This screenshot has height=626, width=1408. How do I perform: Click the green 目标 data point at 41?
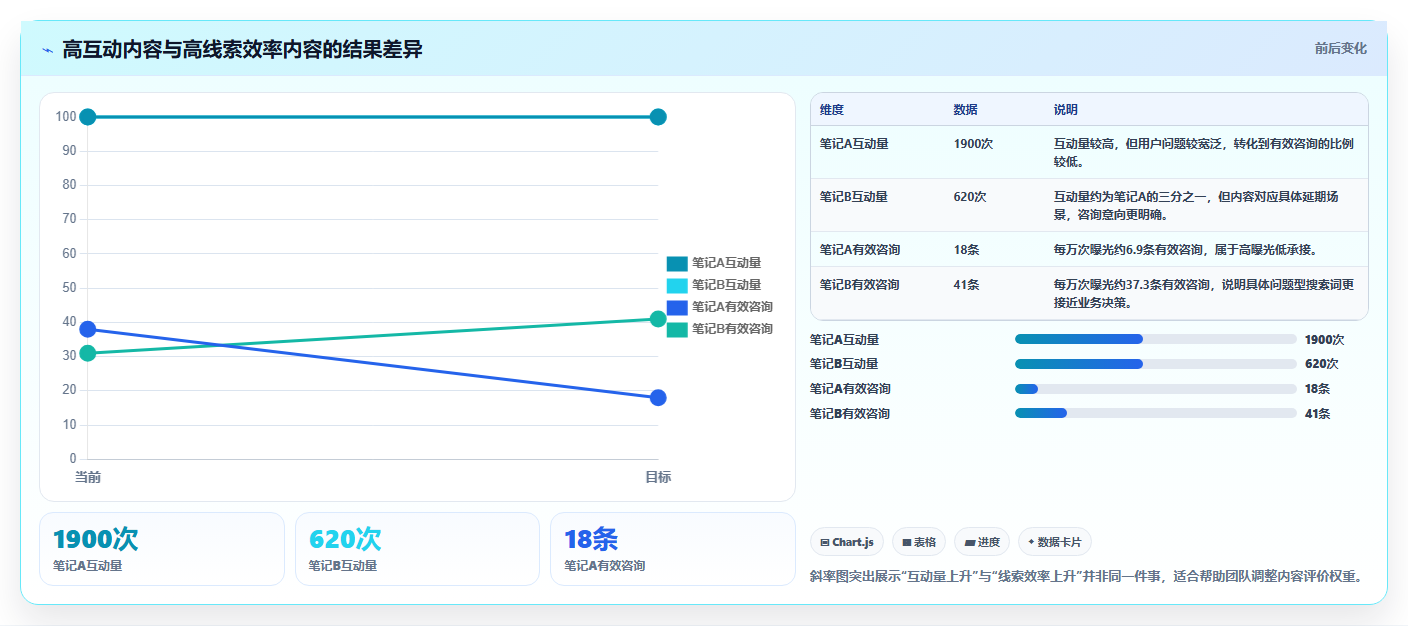(x=658, y=319)
